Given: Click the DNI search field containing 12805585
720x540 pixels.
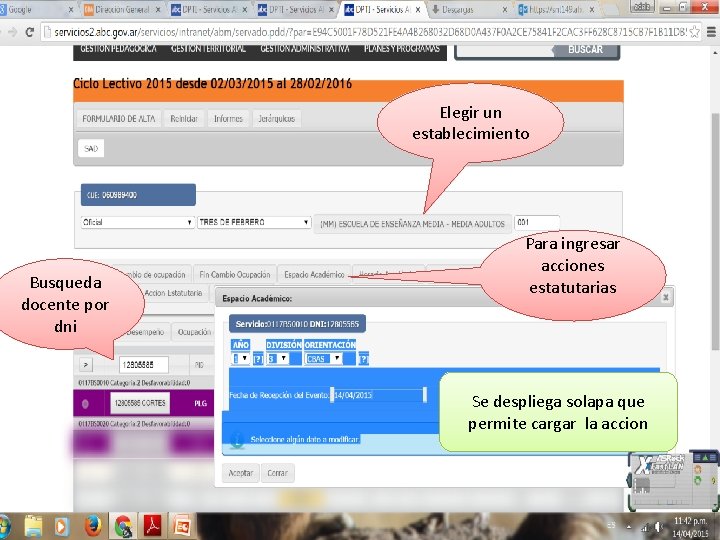Looking at the screenshot, I should (144, 365).
